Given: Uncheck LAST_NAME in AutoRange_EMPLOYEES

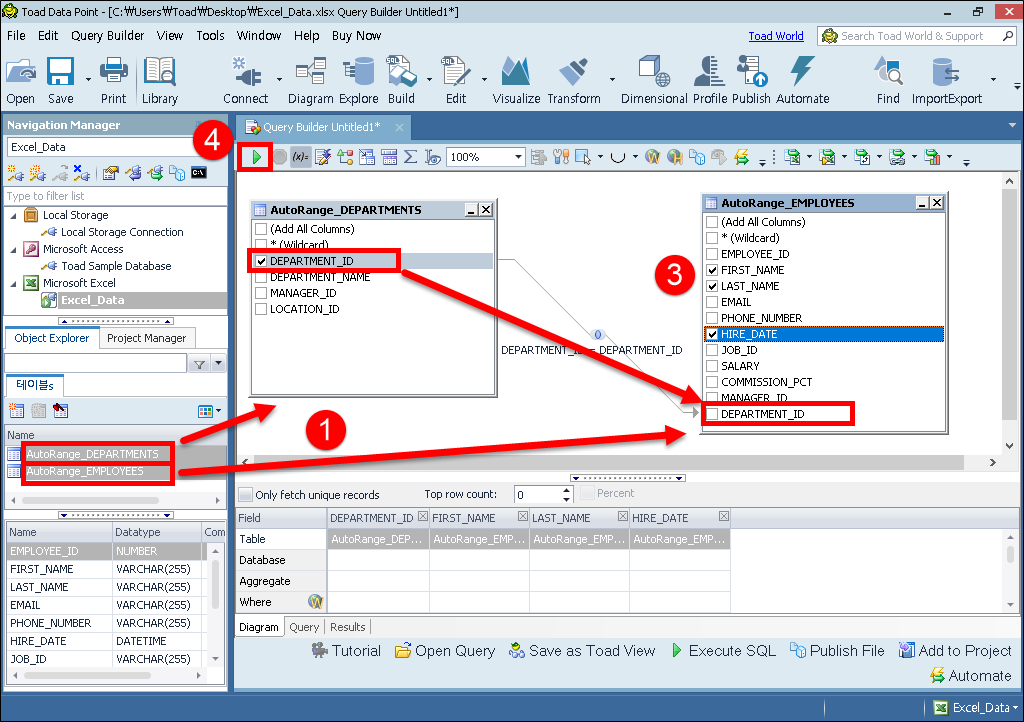Looking at the screenshot, I should pyautogui.click(x=712, y=287).
